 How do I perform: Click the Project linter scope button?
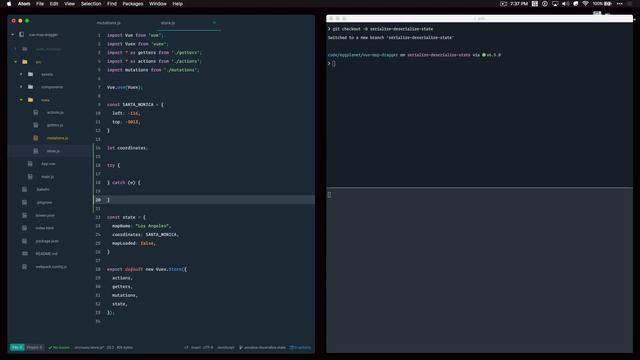coord(34,347)
